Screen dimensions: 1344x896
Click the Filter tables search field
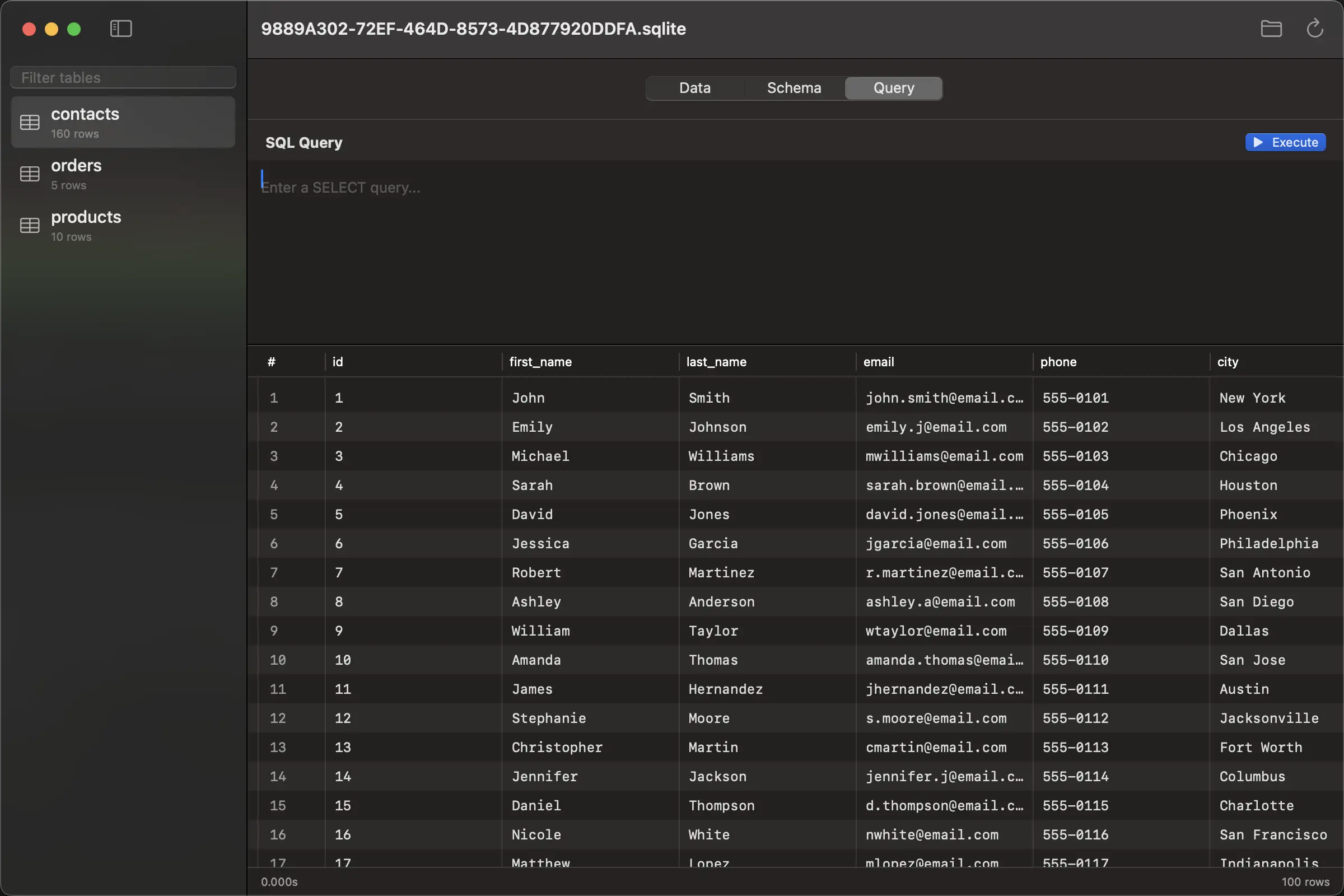[x=123, y=77]
